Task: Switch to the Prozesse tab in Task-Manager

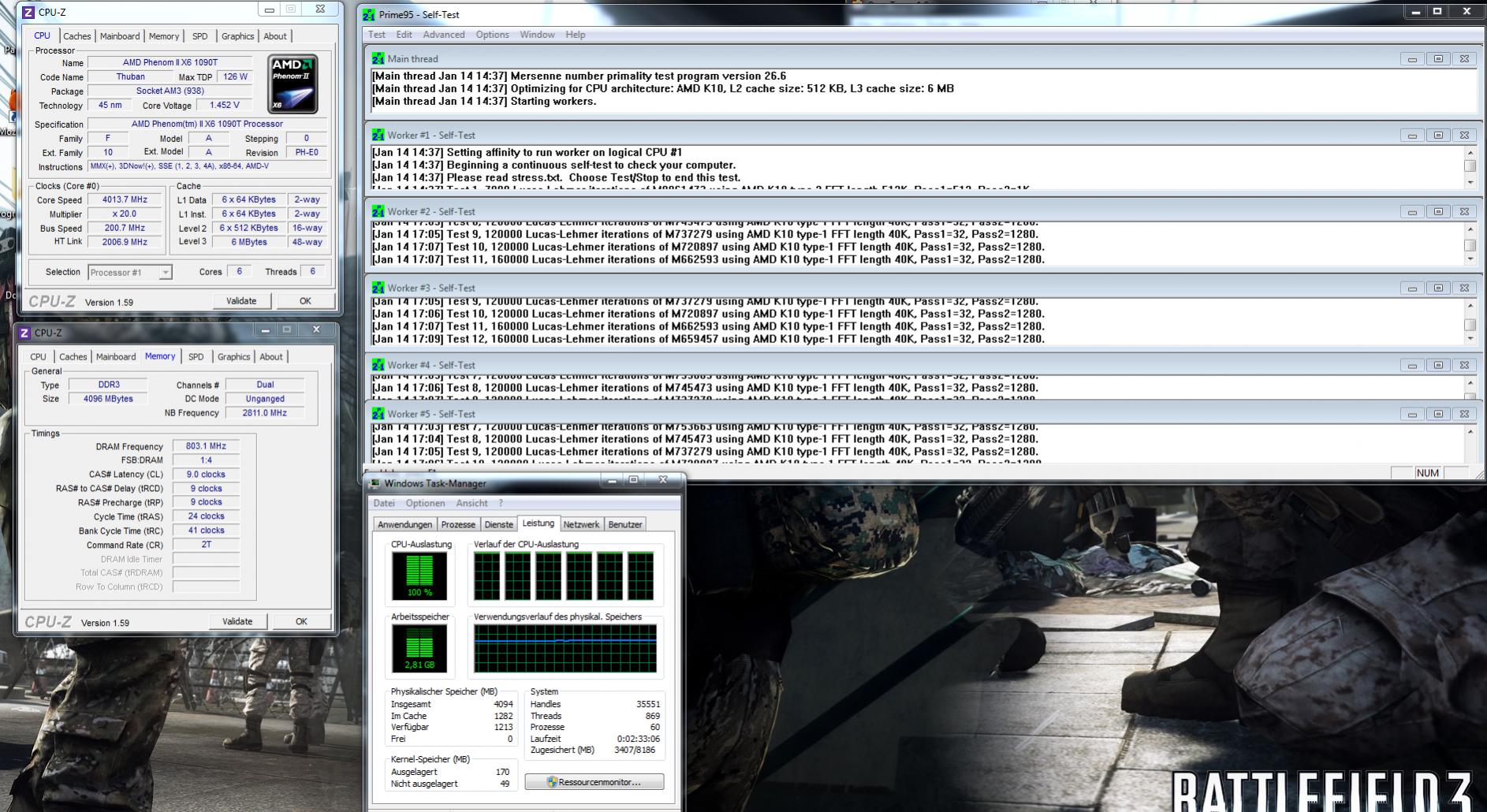Action: (458, 524)
